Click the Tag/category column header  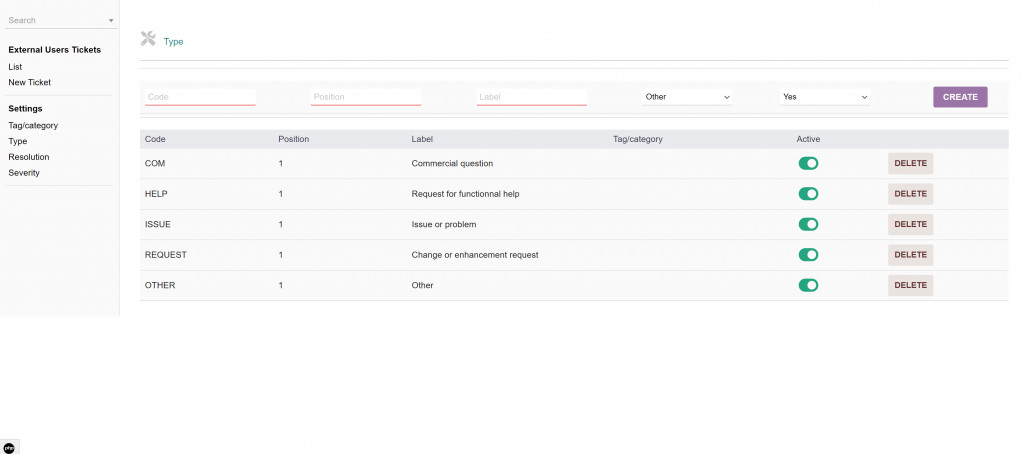[637, 139]
